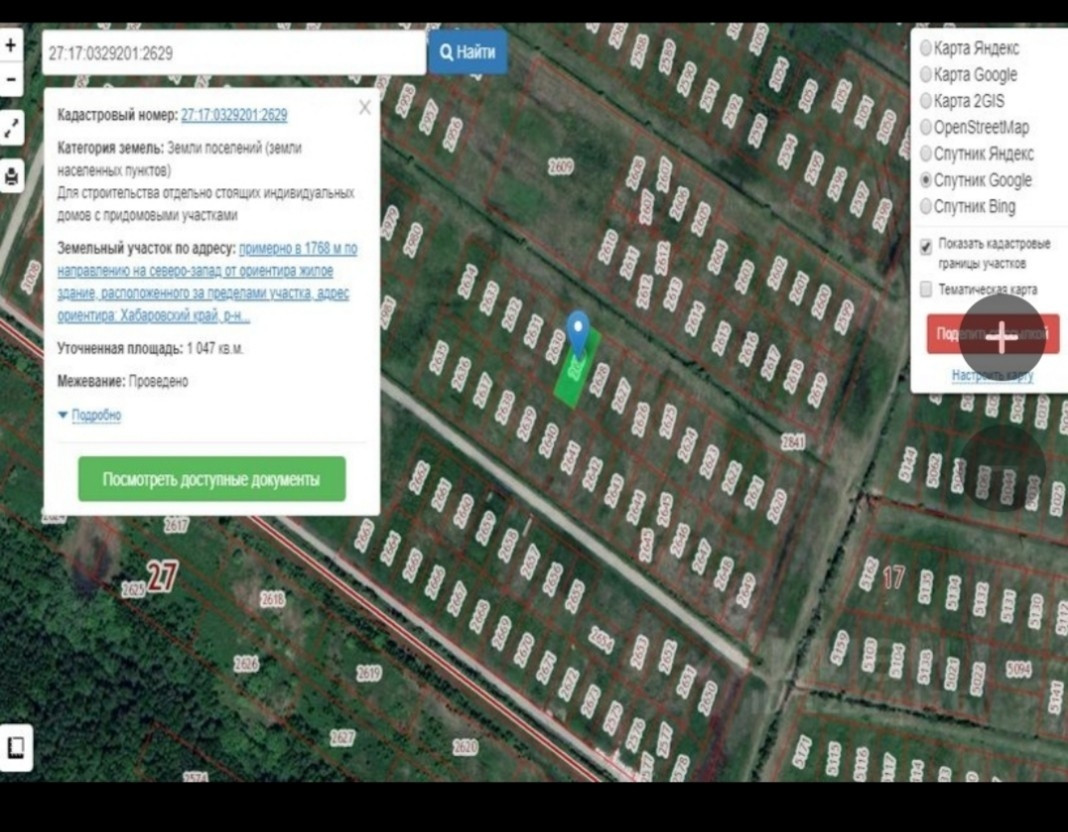
Task: Close the cadastral info popup
Action: pyautogui.click(x=365, y=108)
